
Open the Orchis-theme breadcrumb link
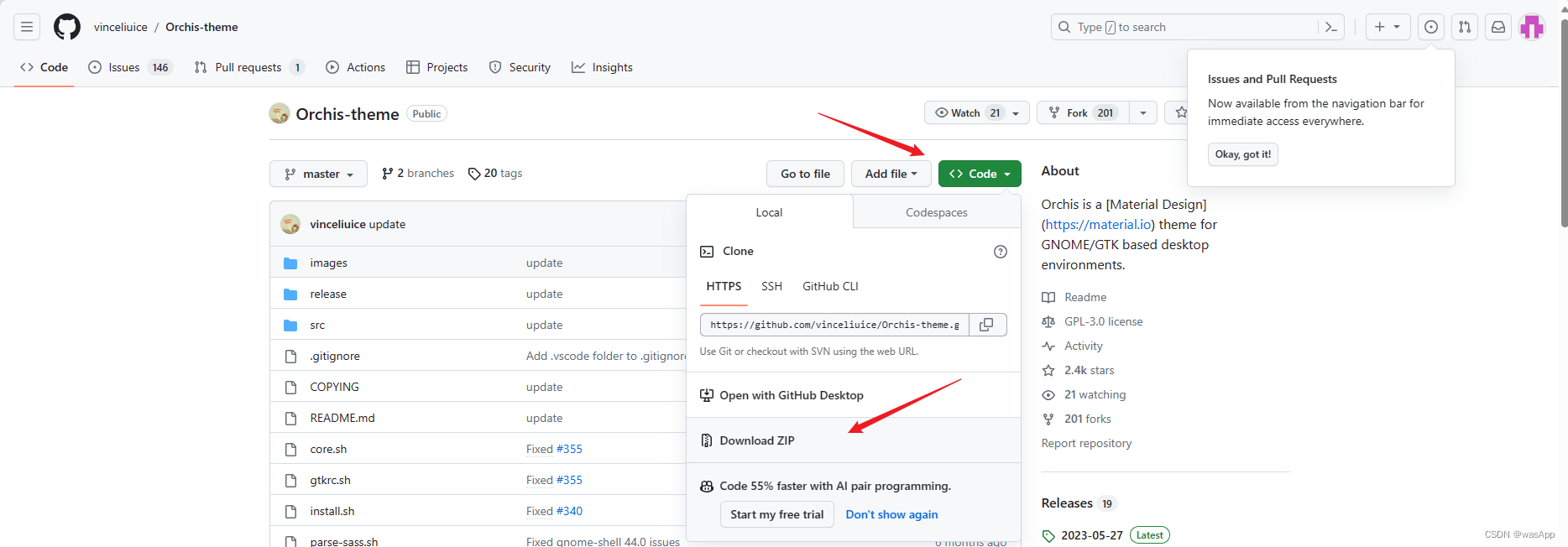click(x=201, y=27)
